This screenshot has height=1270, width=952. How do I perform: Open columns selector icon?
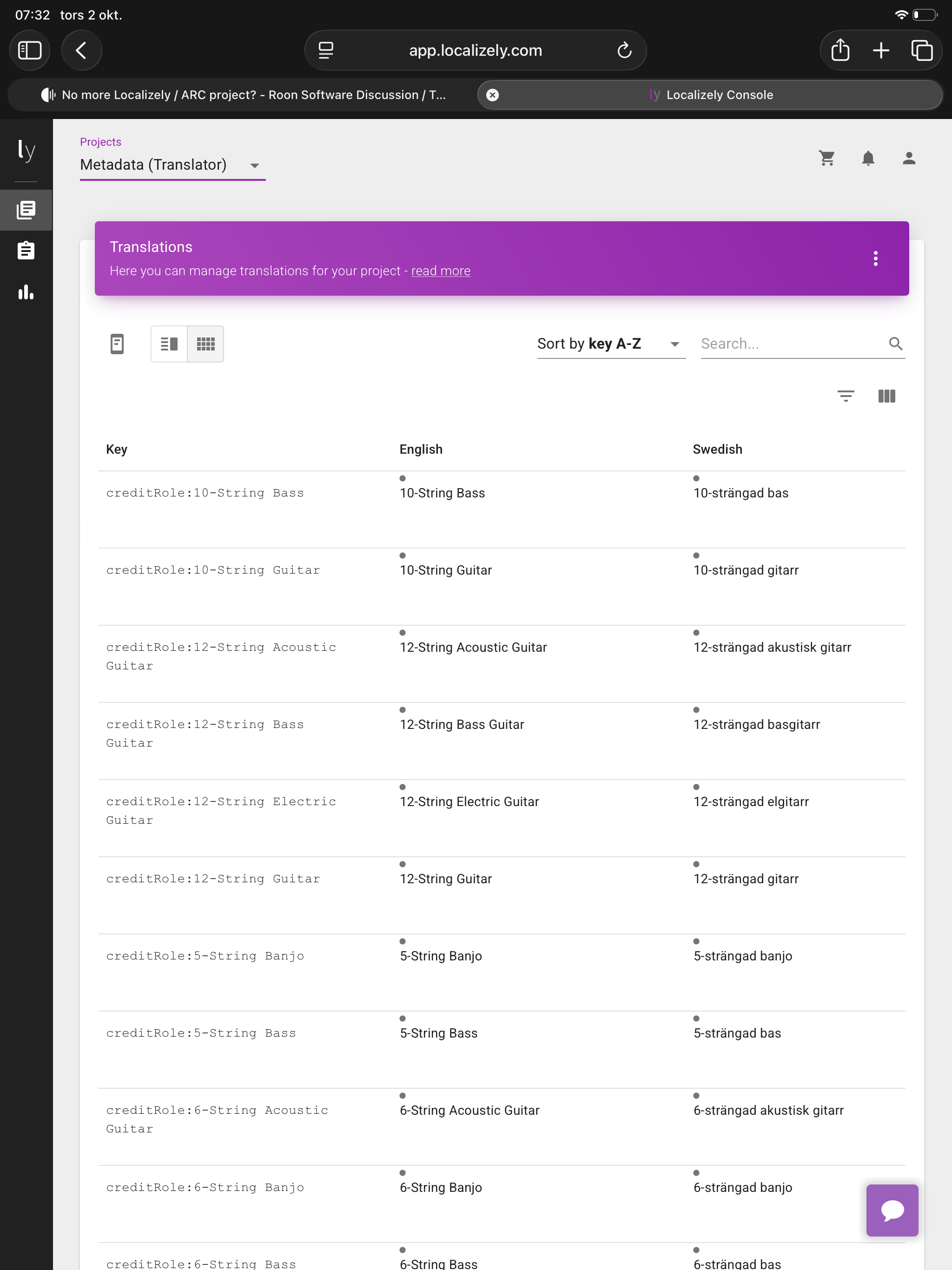886,396
